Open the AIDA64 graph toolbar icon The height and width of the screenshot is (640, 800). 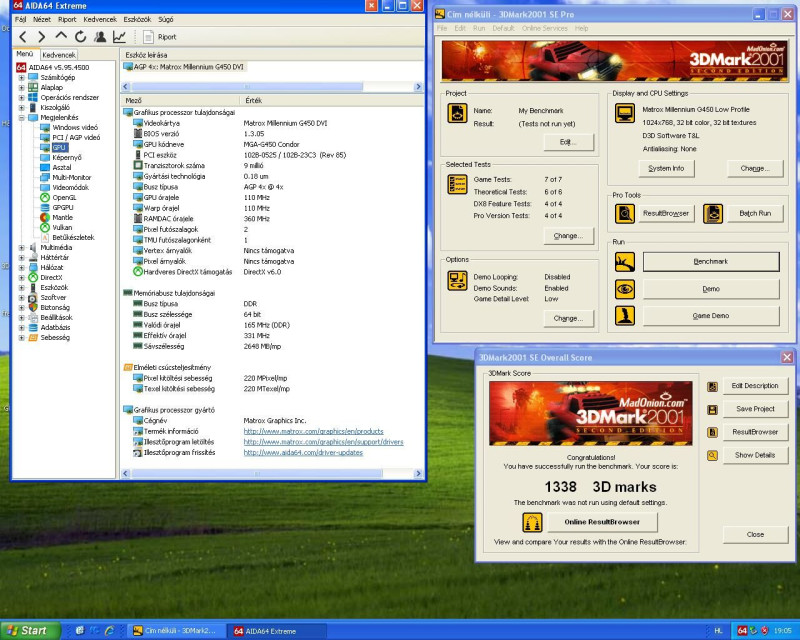tap(119, 36)
